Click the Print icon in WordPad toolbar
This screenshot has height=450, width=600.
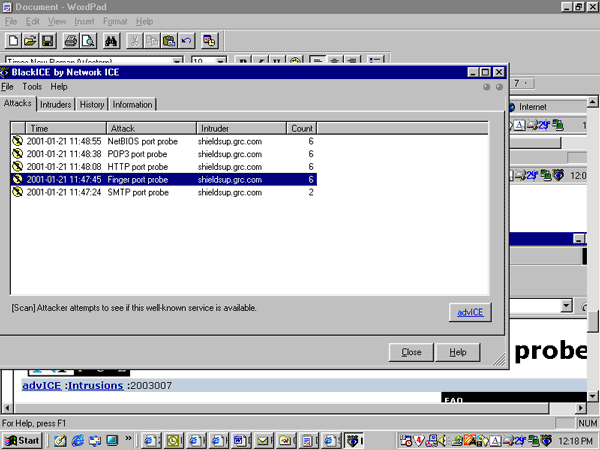click(x=71, y=41)
